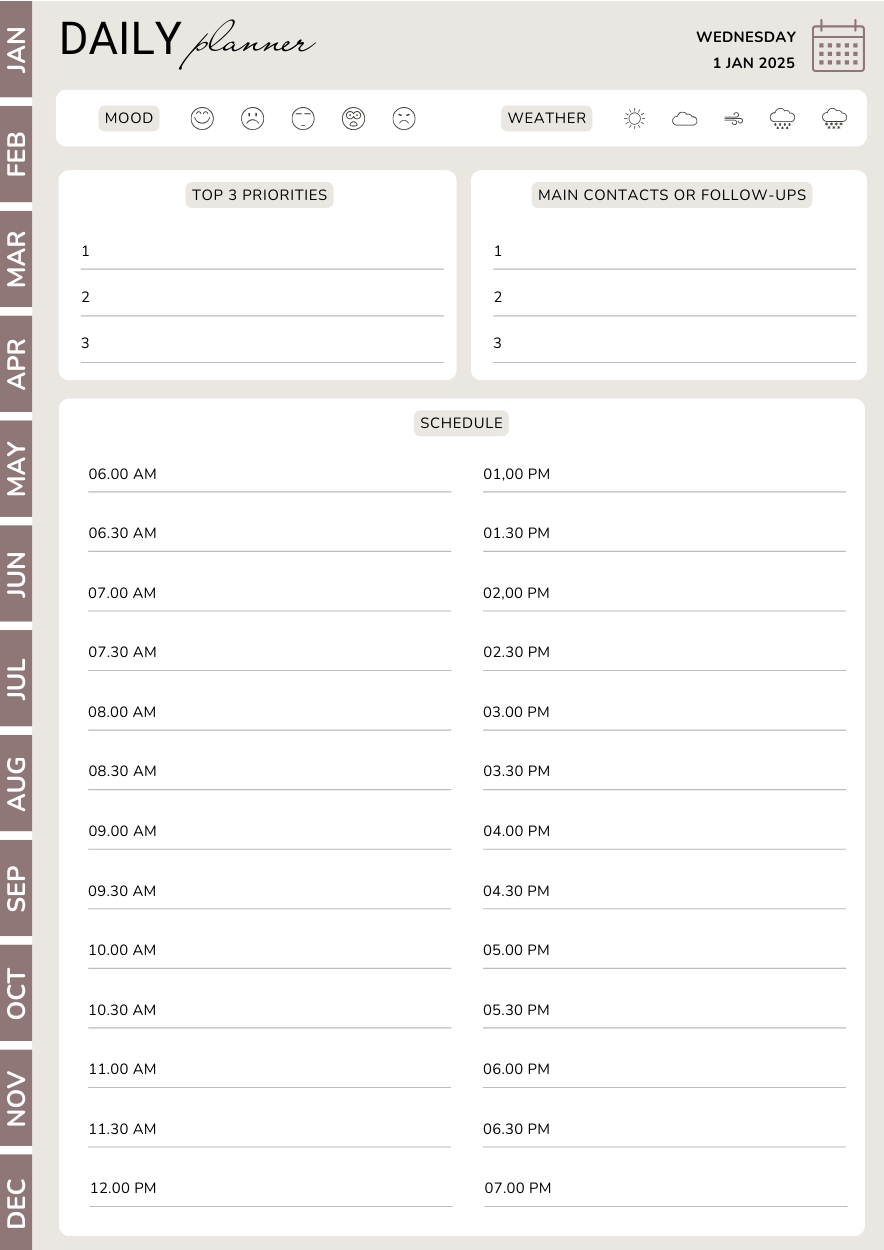Choose the dizzy shocked mood face

click(x=353, y=118)
